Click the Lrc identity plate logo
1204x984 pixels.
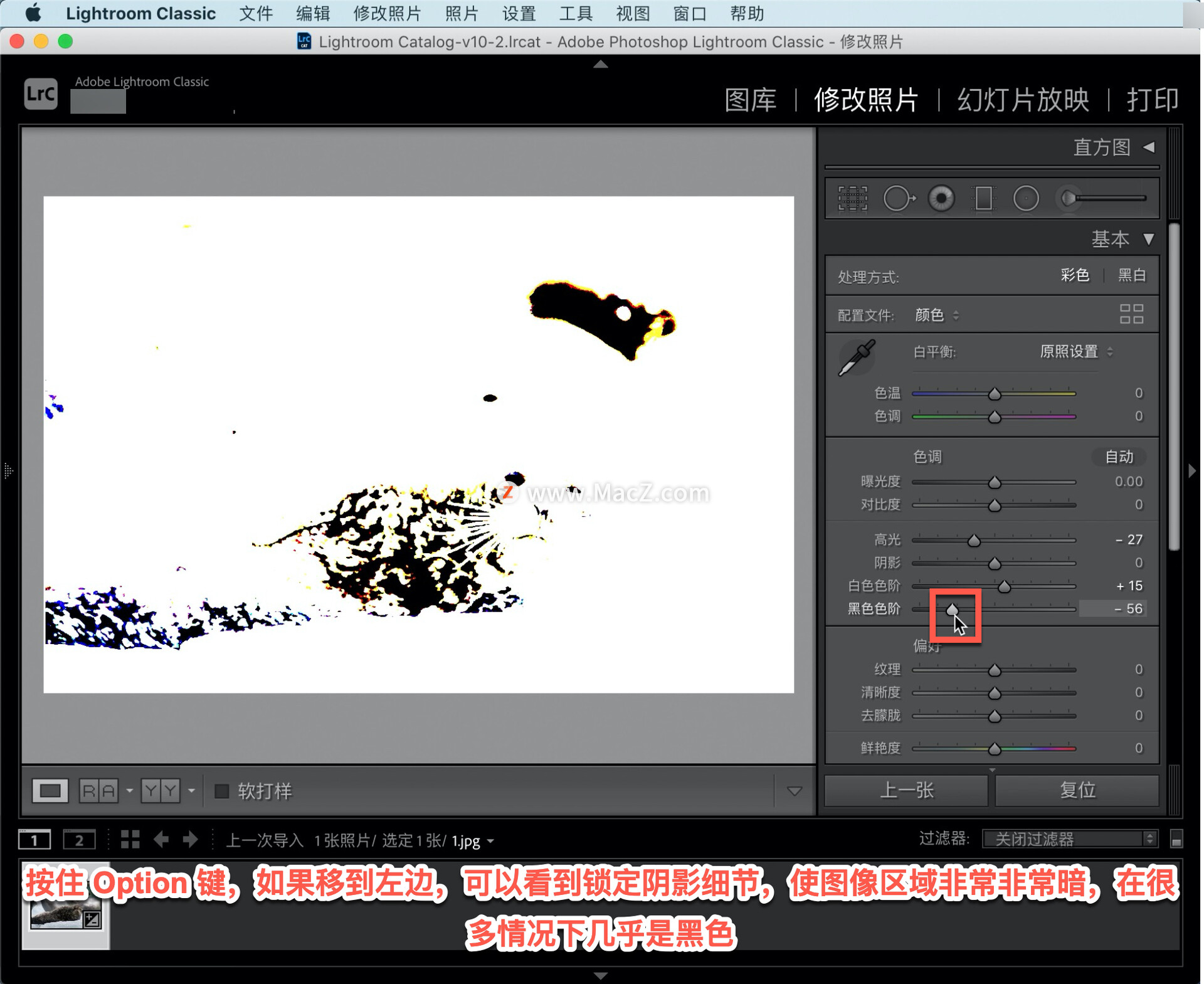41,94
